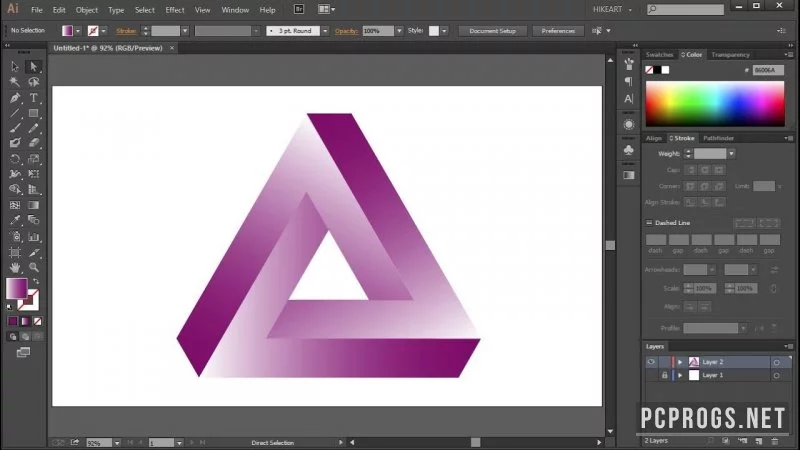This screenshot has height=450, width=800.
Task: Click the Preferences button
Action: point(558,31)
